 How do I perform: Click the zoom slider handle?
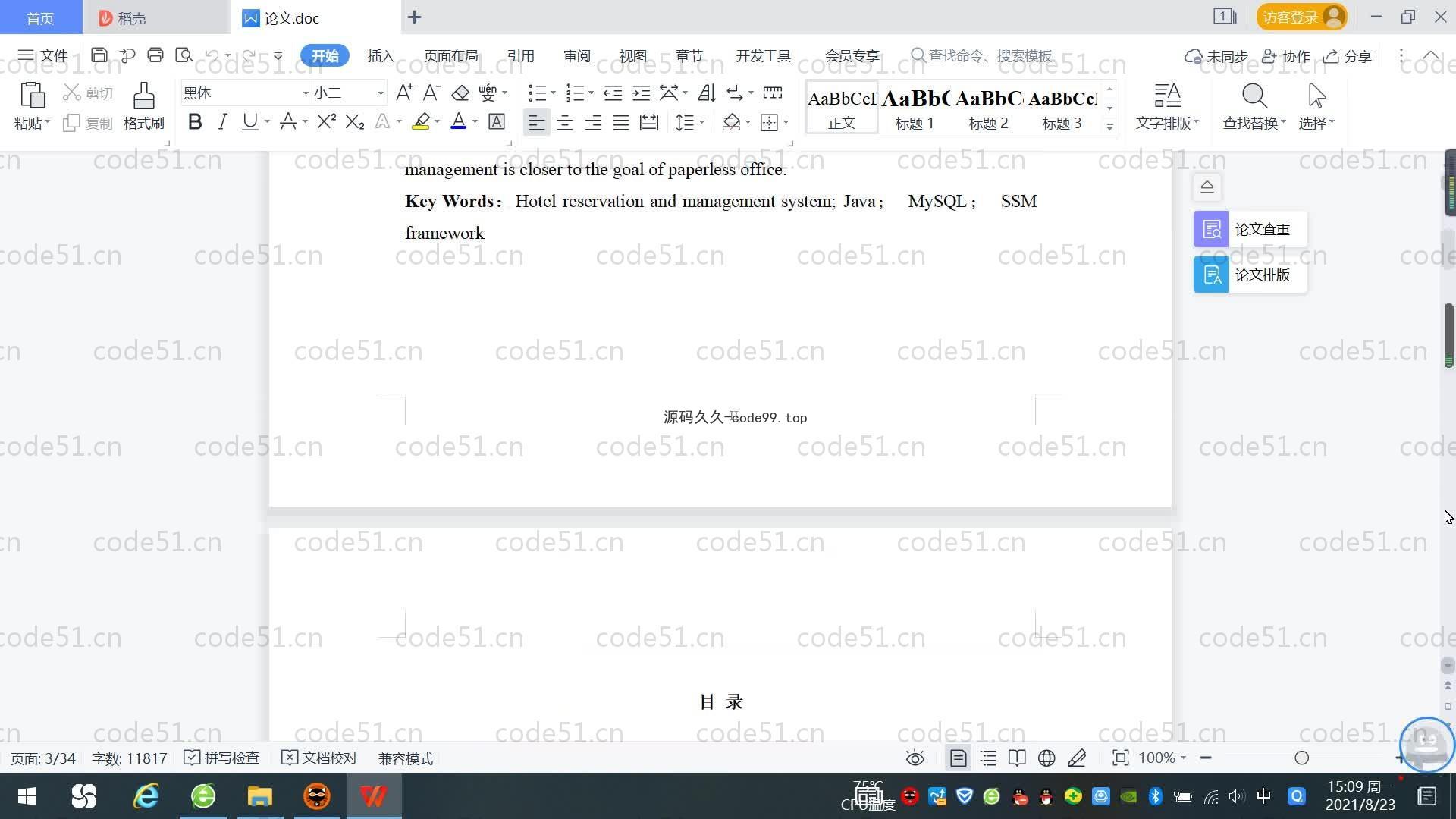1302,758
